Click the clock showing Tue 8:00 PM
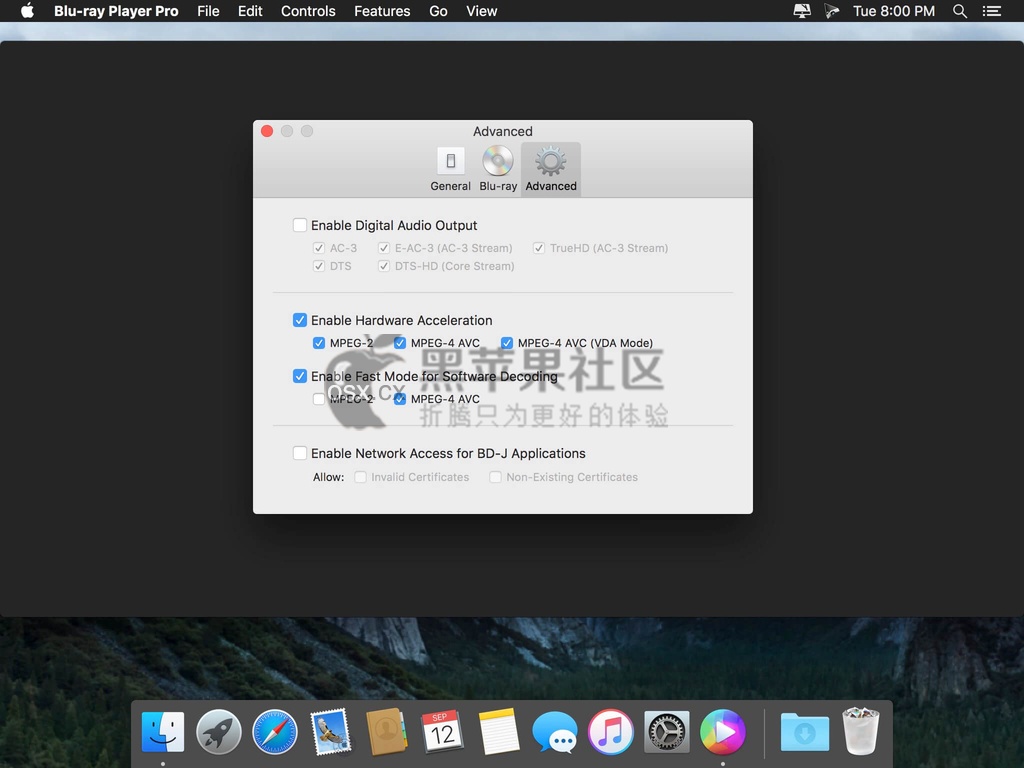 point(893,11)
